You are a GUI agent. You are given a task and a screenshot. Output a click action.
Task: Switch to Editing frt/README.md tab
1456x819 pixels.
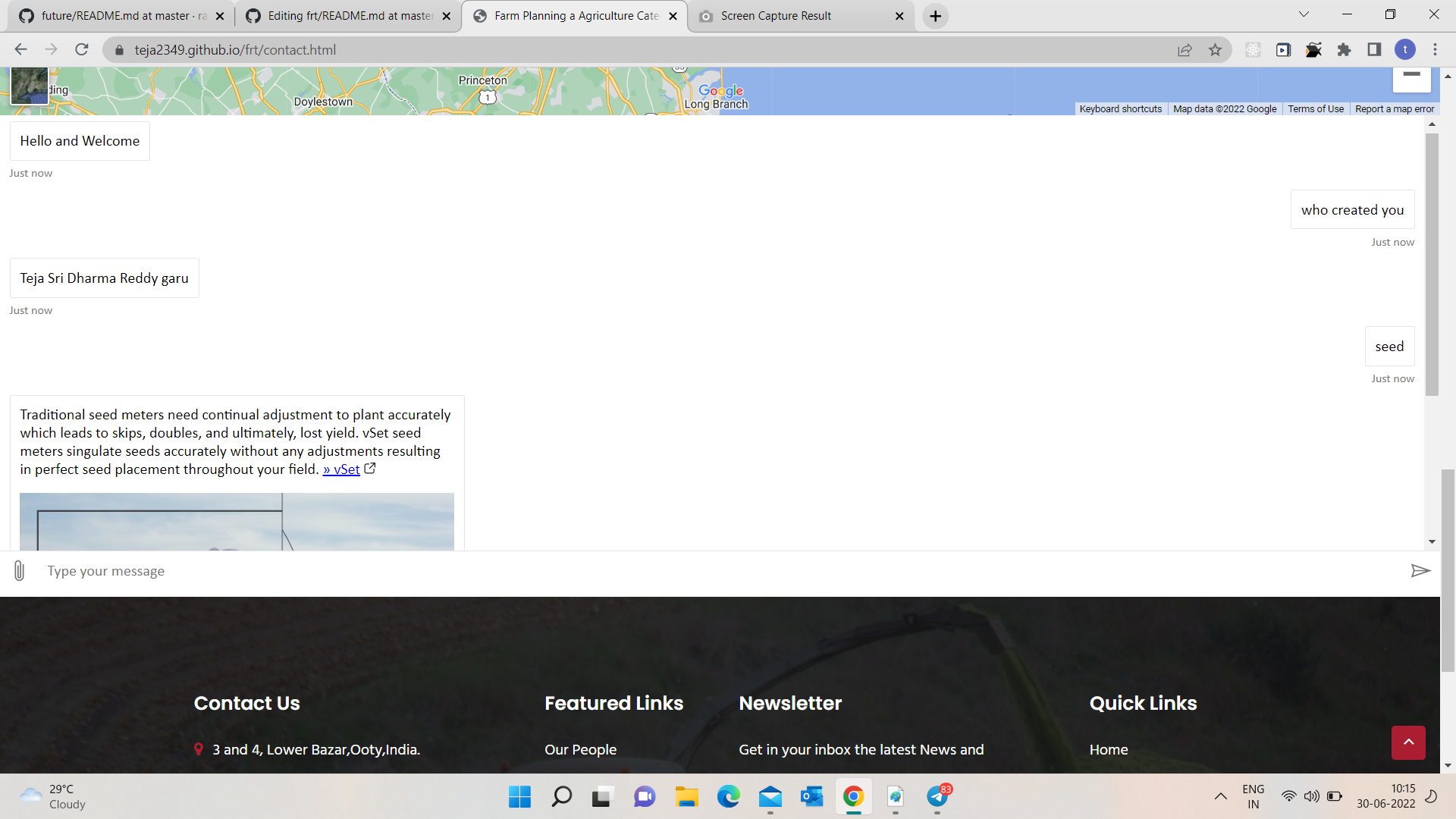(x=347, y=16)
